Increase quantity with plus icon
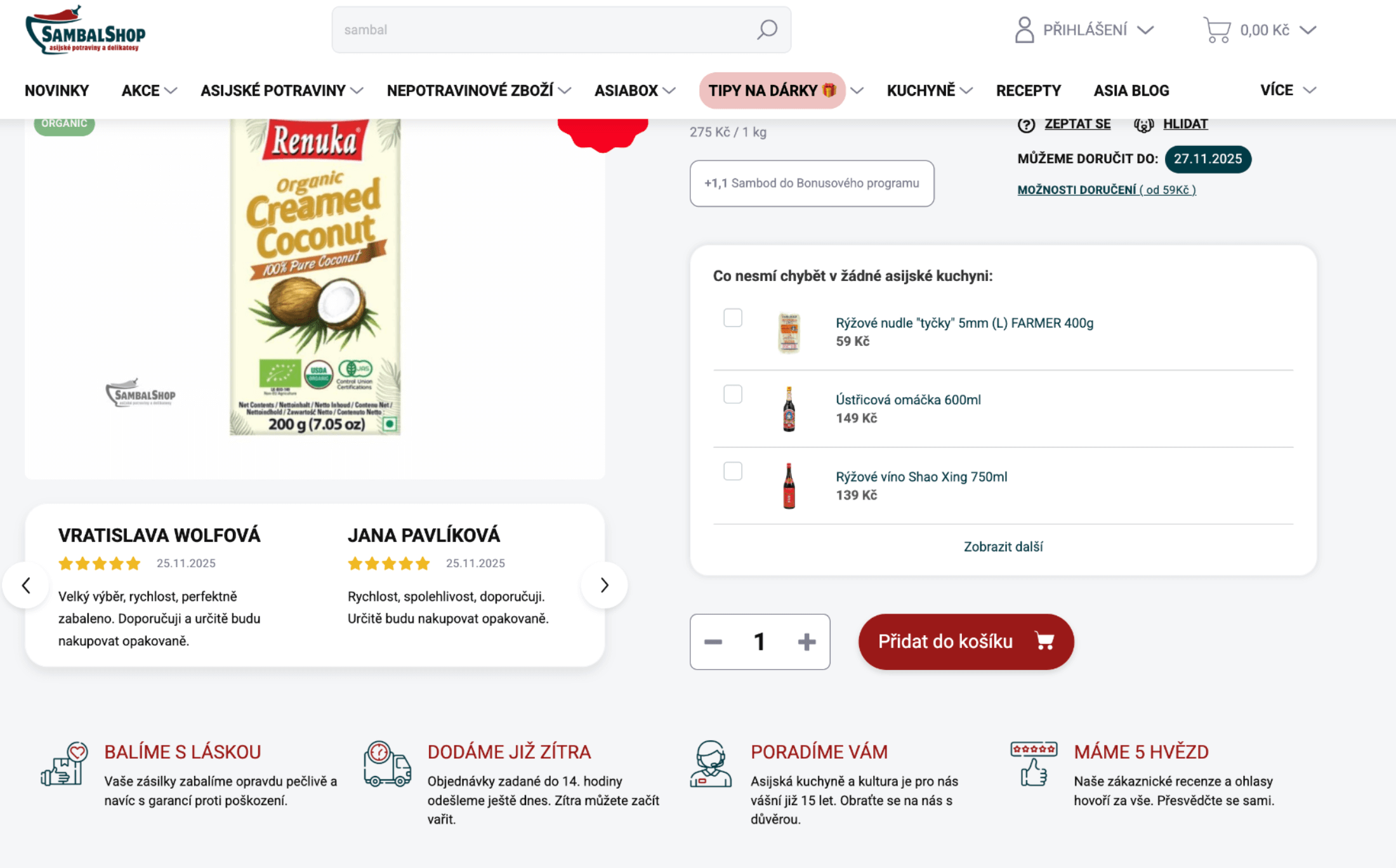This screenshot has width=1396, height=868. click(x=807, y=641)
